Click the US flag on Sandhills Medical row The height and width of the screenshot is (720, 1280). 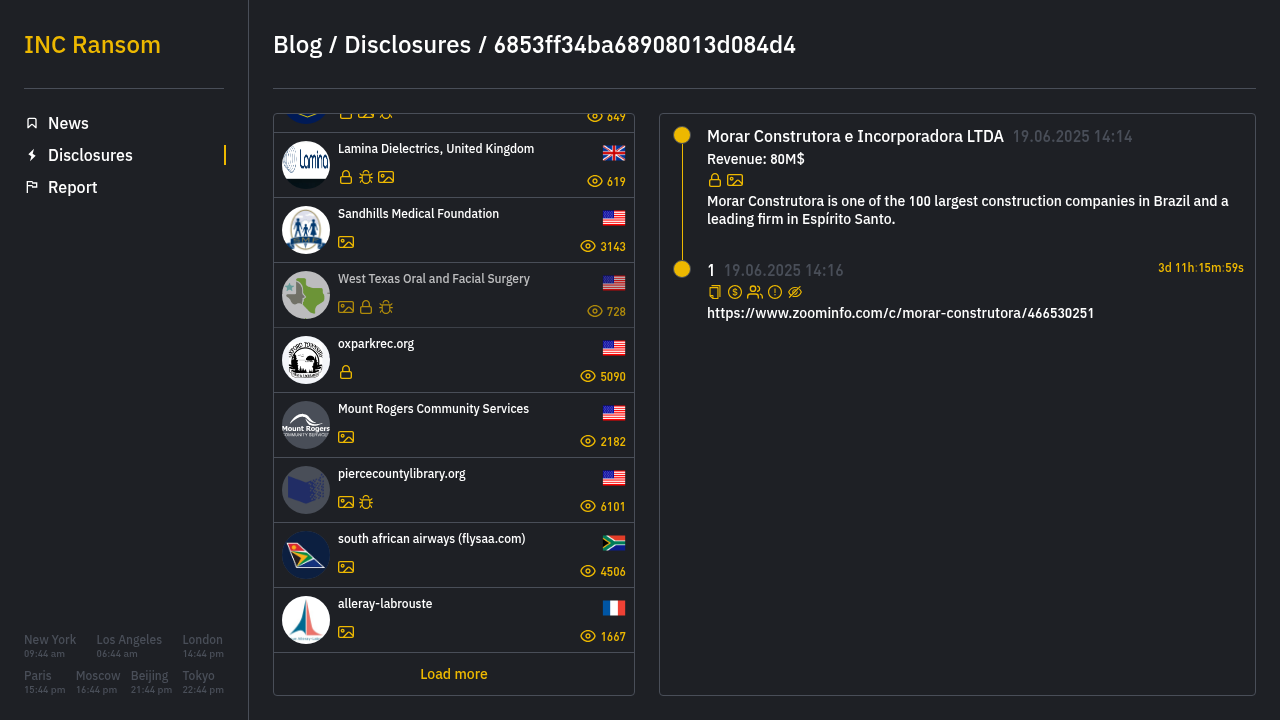pos(614,218)
